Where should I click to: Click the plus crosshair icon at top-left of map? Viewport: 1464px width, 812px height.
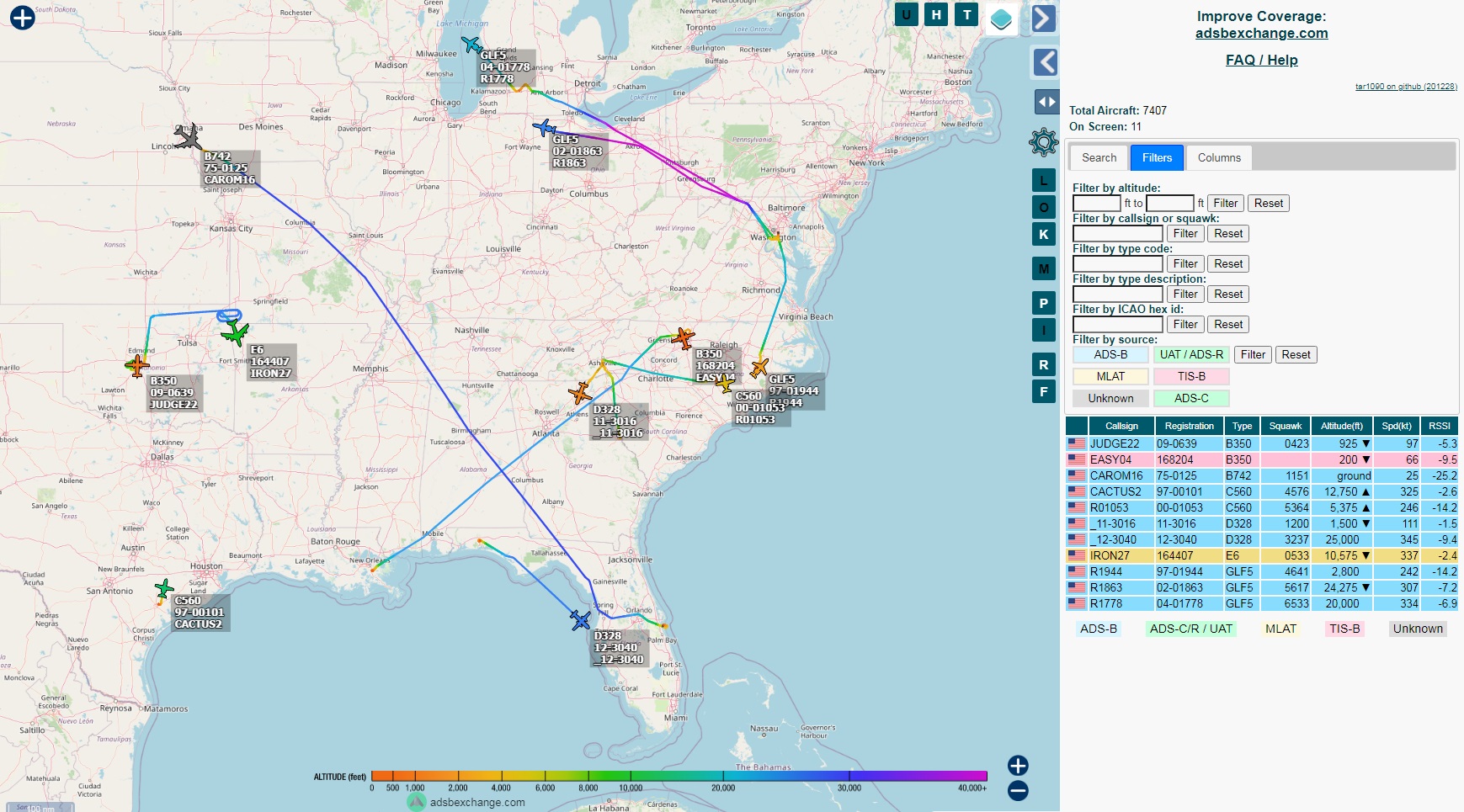23,17
